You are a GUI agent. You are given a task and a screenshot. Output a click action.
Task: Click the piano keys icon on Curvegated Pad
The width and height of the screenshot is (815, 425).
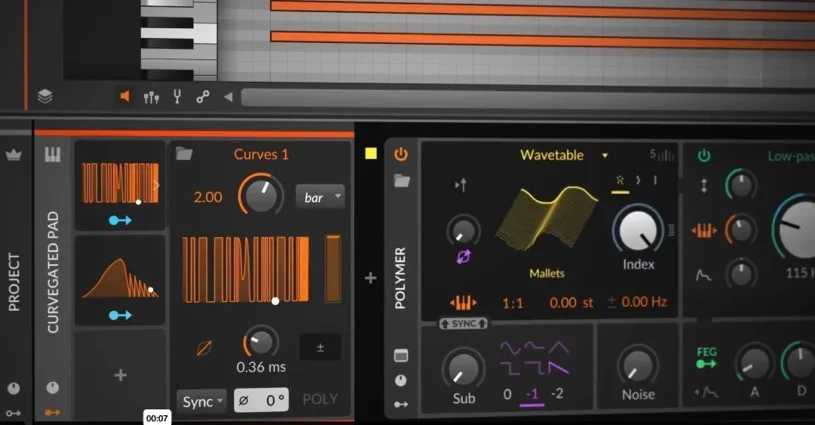pos(52,154)
